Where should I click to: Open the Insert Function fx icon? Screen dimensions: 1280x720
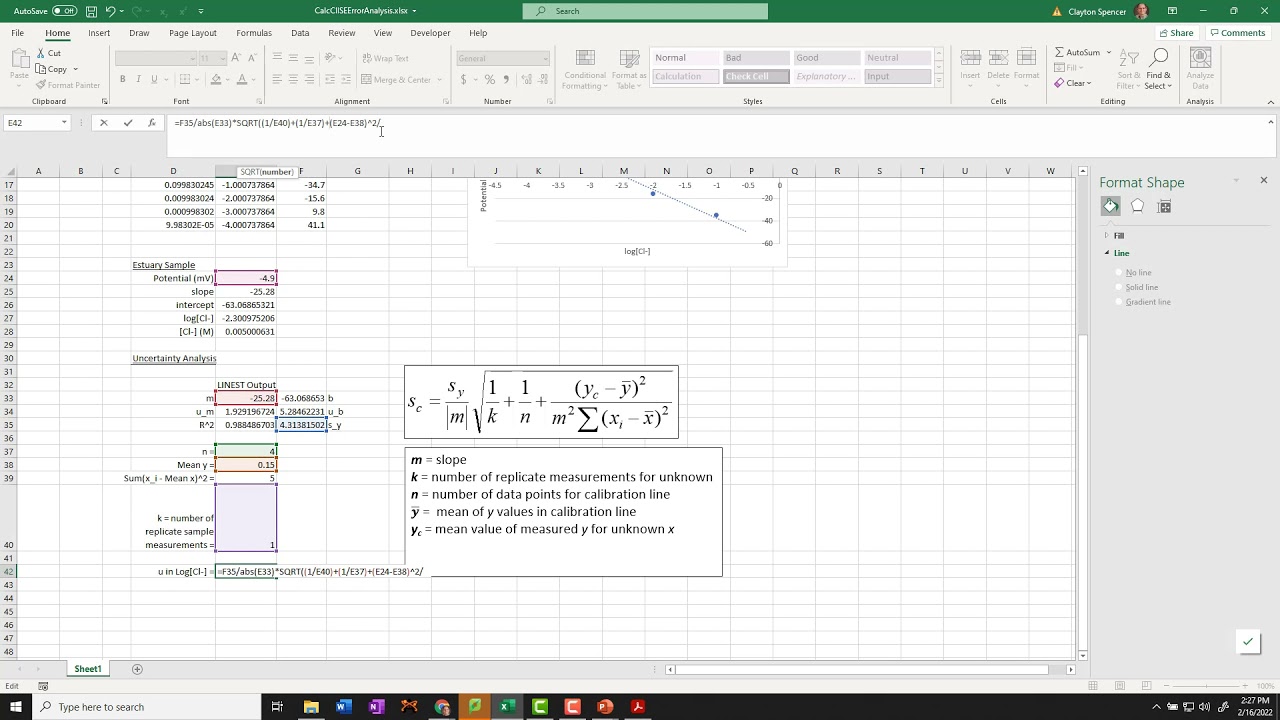[x=152, y=123]
